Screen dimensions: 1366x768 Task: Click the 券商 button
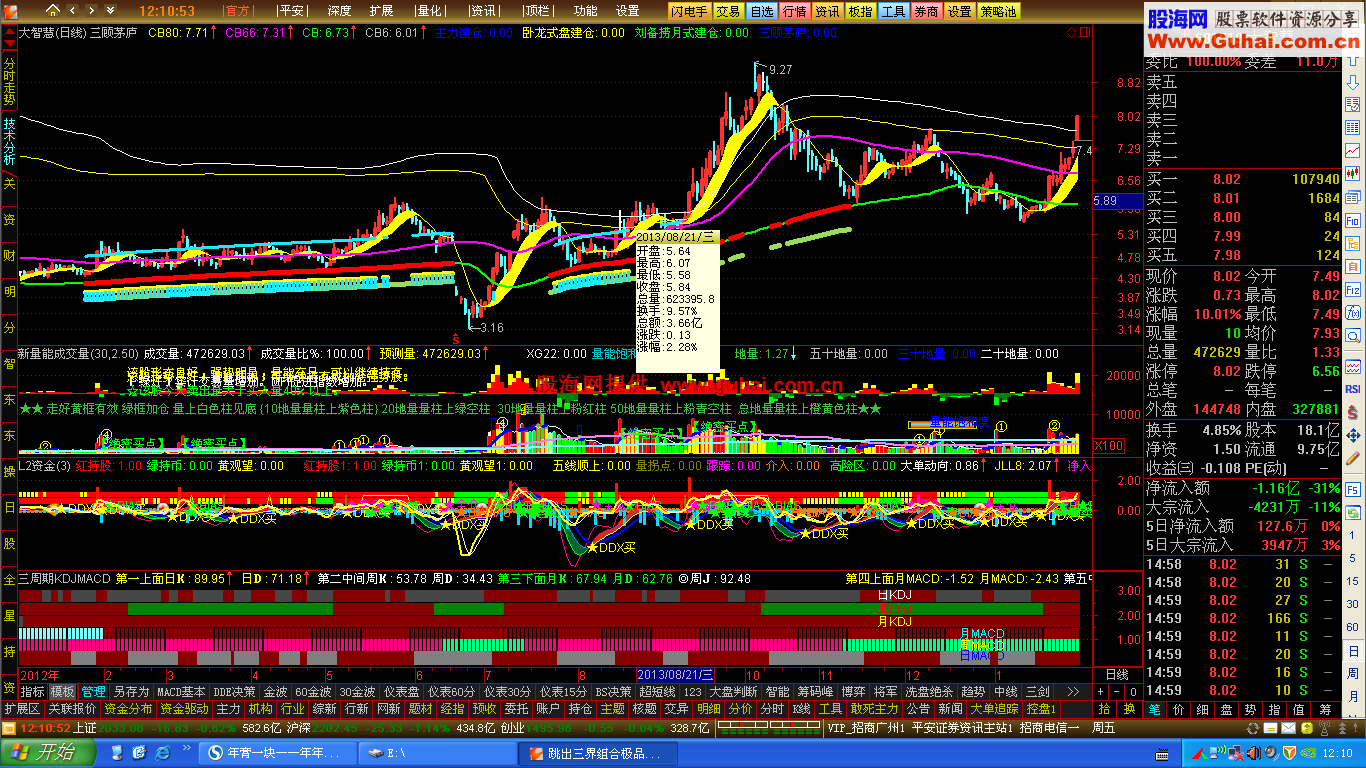926,11
